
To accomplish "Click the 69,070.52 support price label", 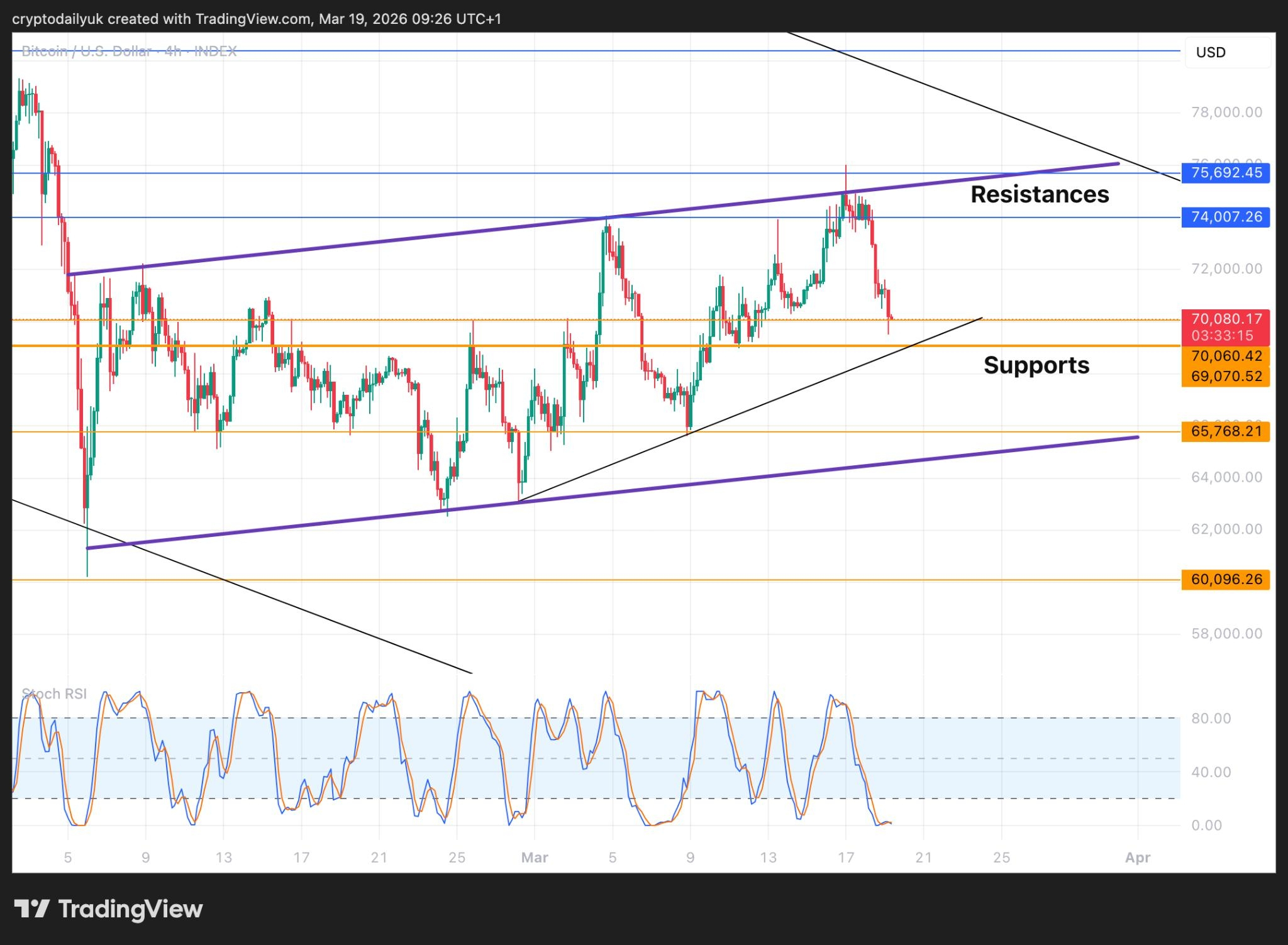I will [x=1226, y=376].
